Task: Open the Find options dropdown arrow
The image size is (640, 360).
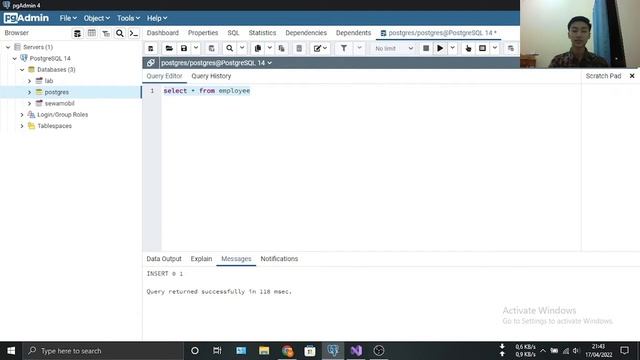Action: pyautogui.click(x=242, y=48)
